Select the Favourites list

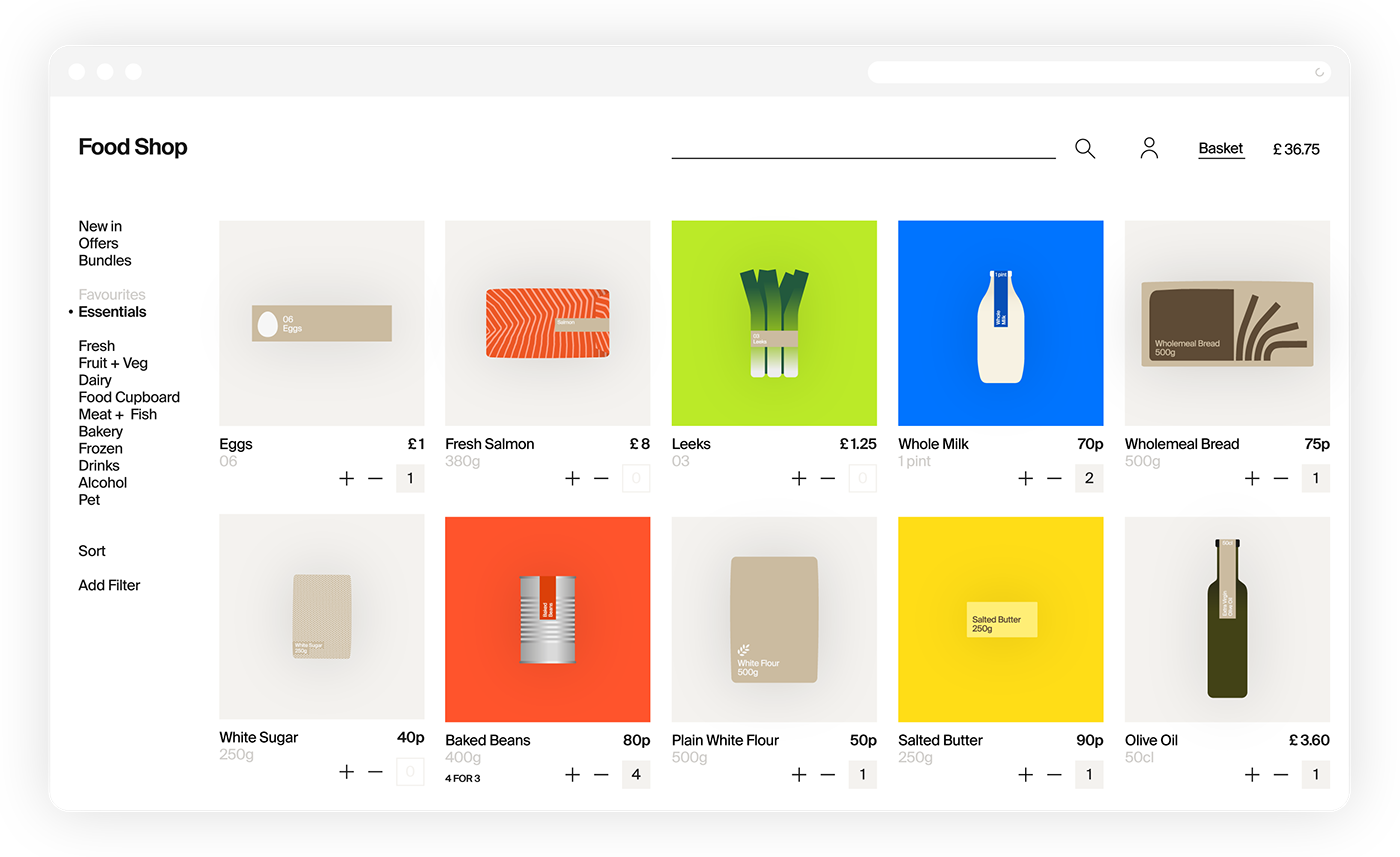click(112, 295)
